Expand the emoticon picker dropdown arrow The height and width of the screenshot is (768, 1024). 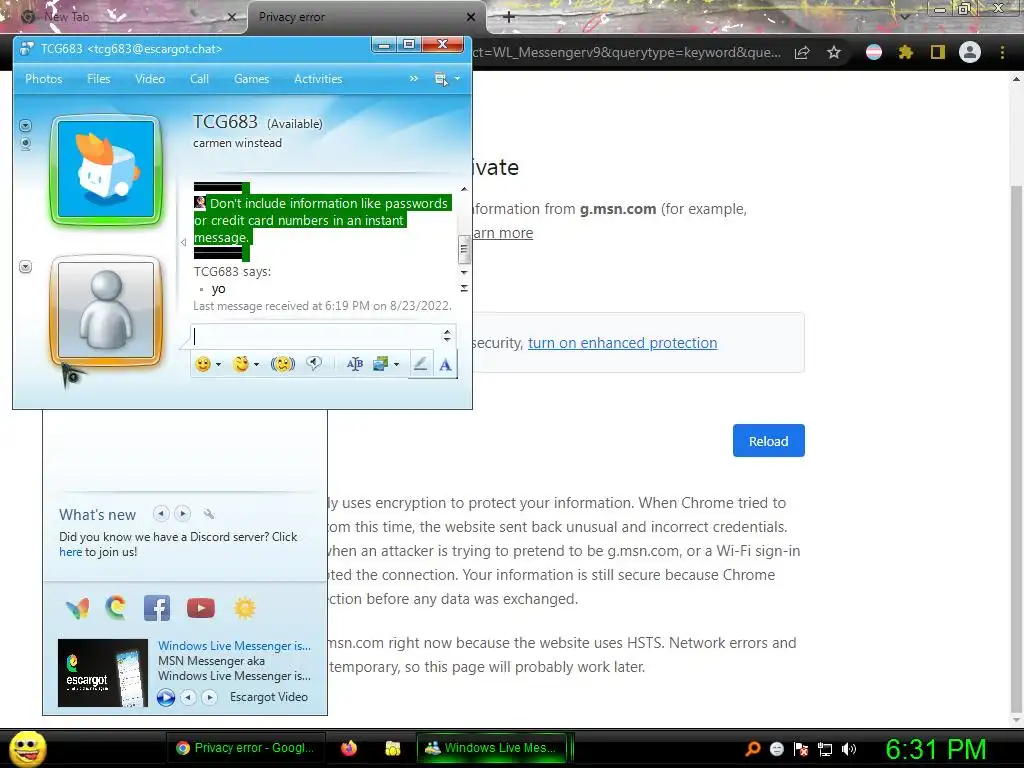218,365
